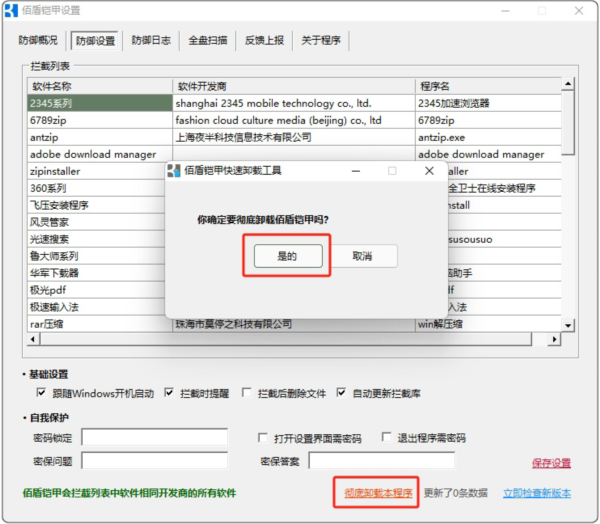Image resolution: width=600 pixels, height=524 pixels.
Task: Click the 保存设置 link
Action: [x=551, y=463]
